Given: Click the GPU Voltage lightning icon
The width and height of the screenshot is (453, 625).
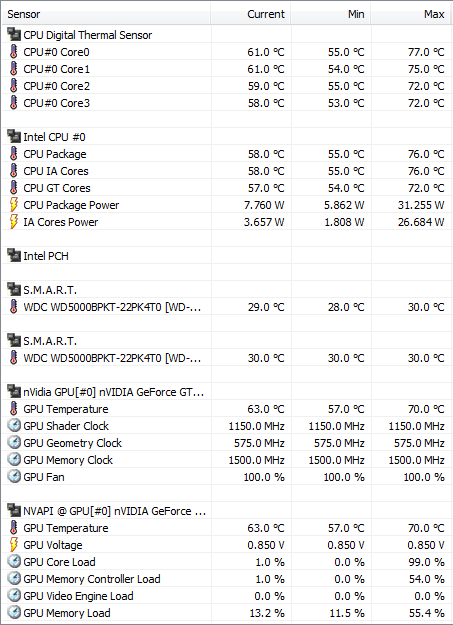Looking at the screenshot, I should pos(14,545).
